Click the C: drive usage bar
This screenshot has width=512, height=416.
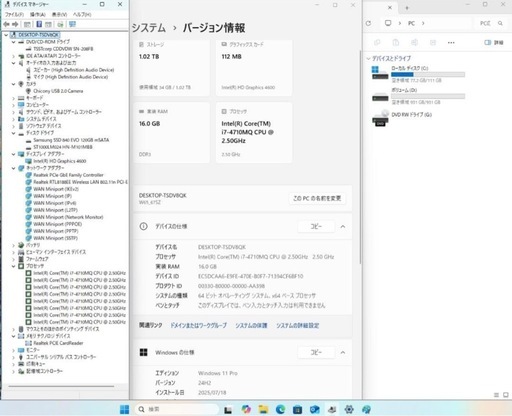coord(428,75)
